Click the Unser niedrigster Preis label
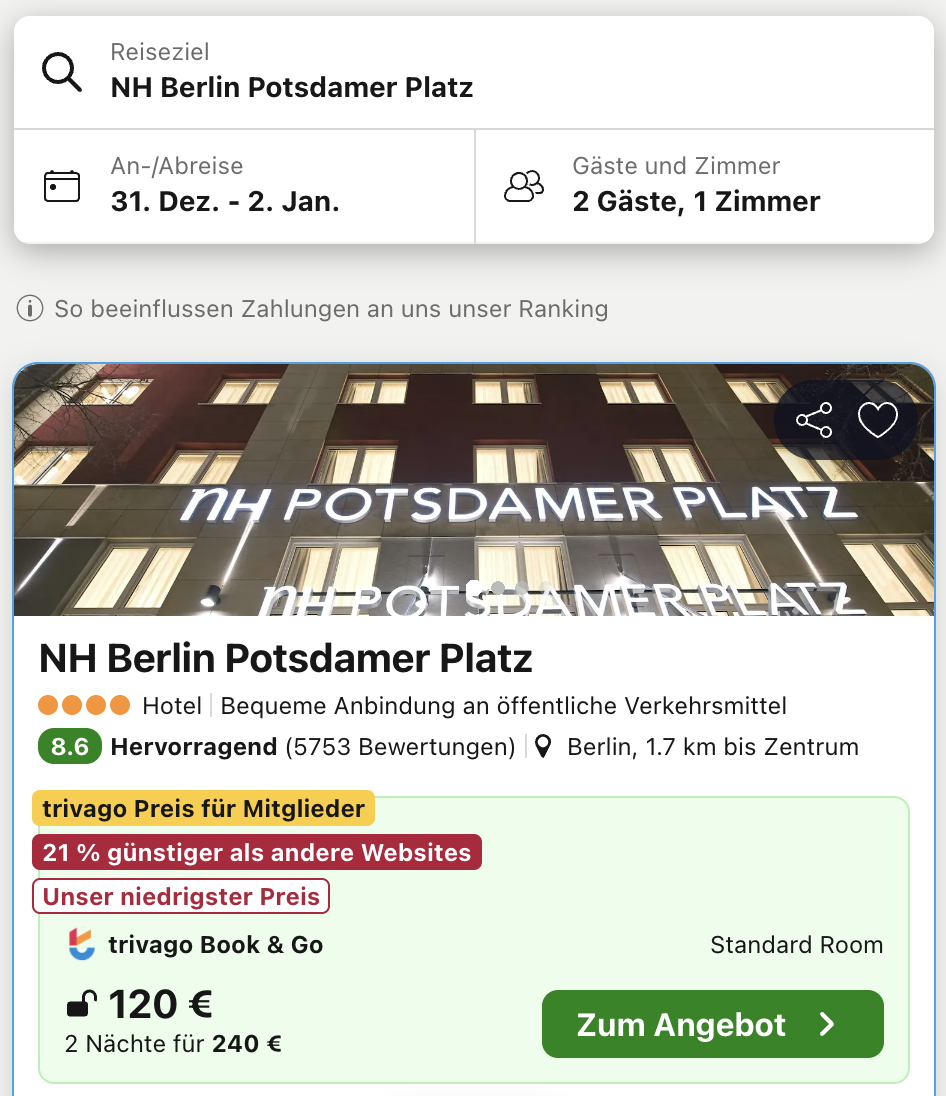The height and width of the screenshot is (1096, 946). pyautogui.click(x=181, y=896)
